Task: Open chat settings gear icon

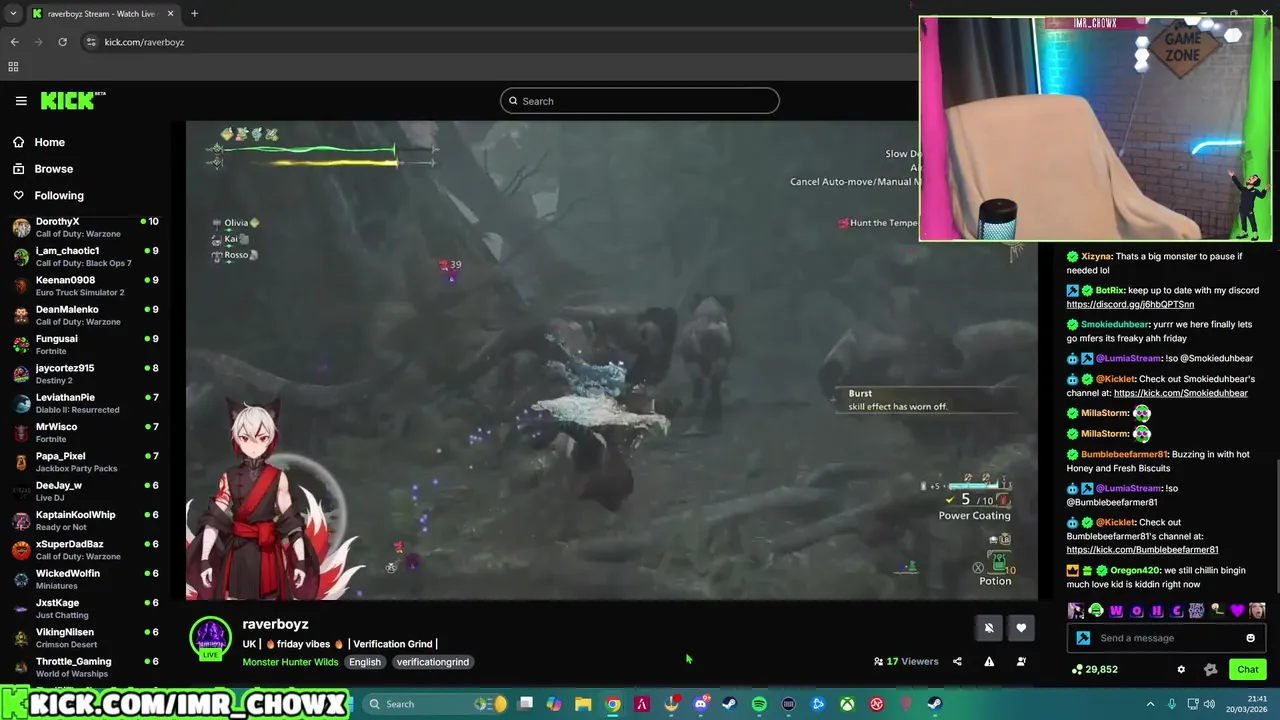Action: [x=1181, y=669]
